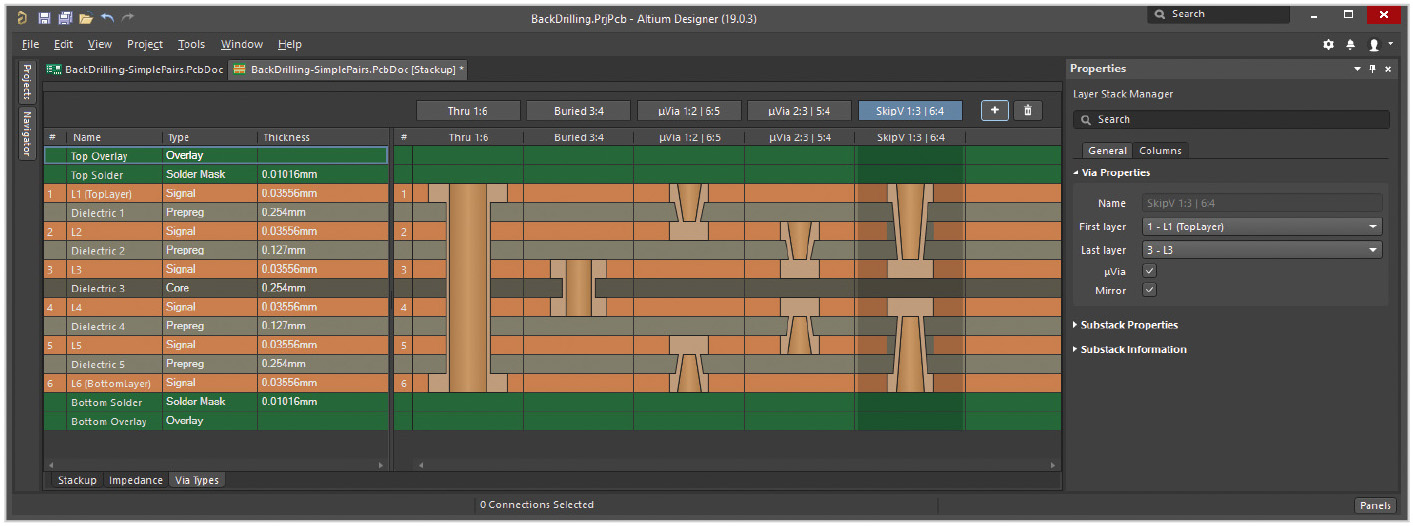Switch to BackDrilling-SimplePairs.PcbDoc document tab
Screen dimensions: 1413x526
click(135, 70)
